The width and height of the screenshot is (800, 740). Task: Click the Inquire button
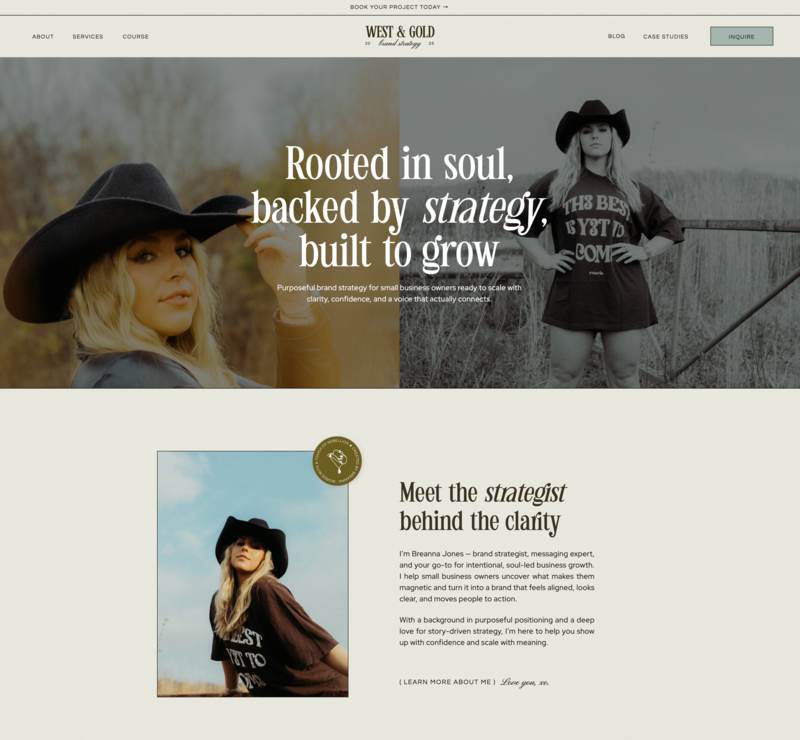(741, 36)
